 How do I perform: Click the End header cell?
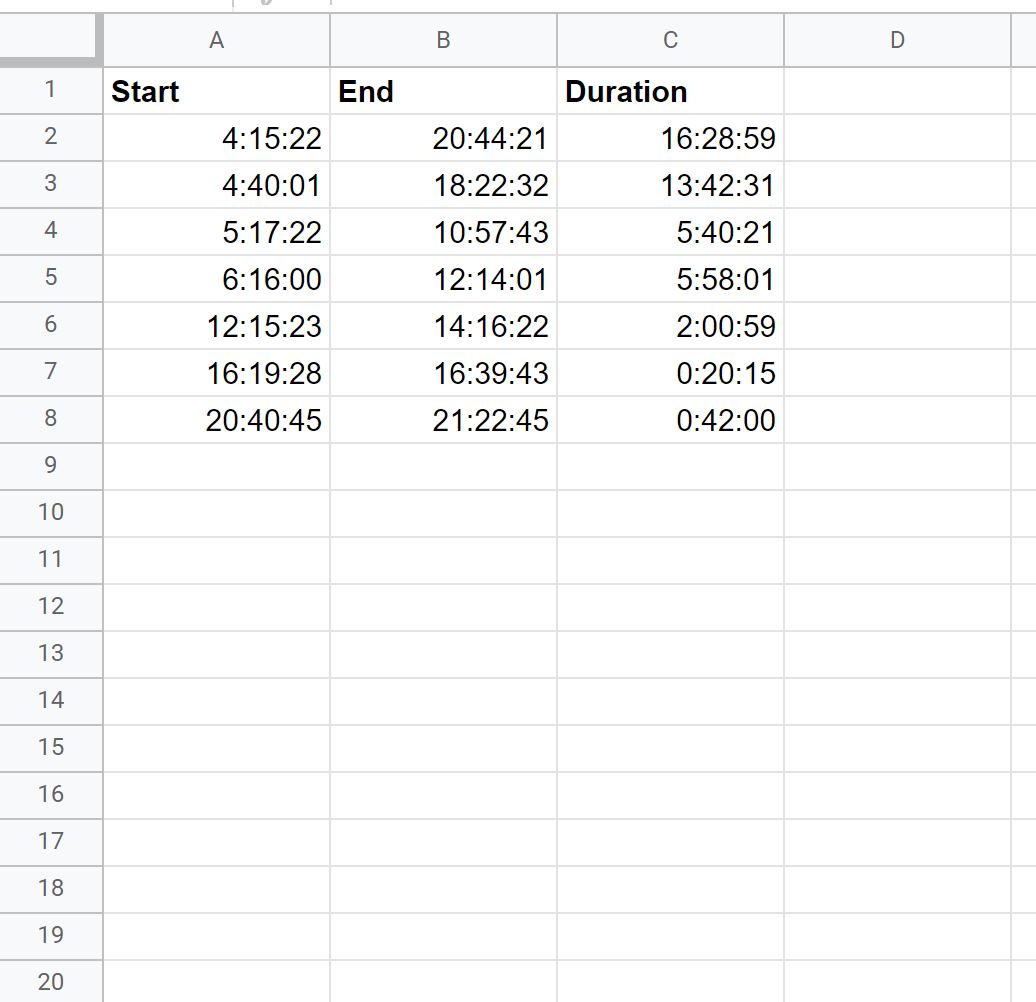pos(443,91)
